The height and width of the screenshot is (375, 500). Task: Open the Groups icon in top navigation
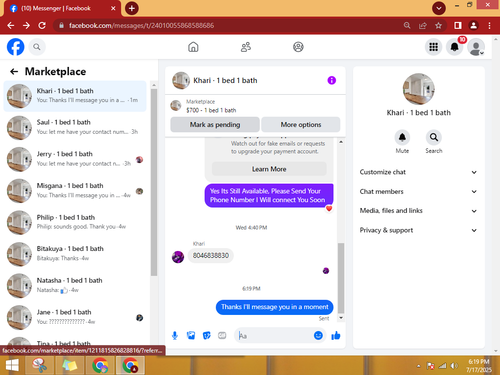[x=298, y=47]
